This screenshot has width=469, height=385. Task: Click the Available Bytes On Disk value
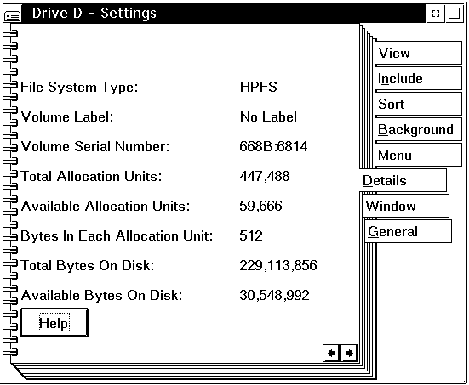click(274, 295)
